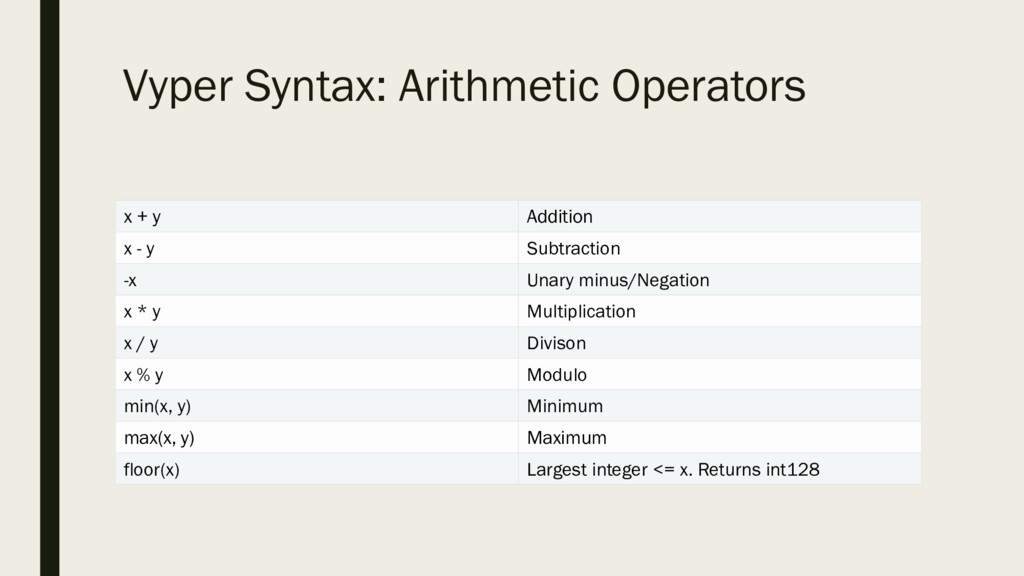Viewport: 1024px width, 576px height.
Task: Click the max(x, y) cell
Action: point(317,437)
